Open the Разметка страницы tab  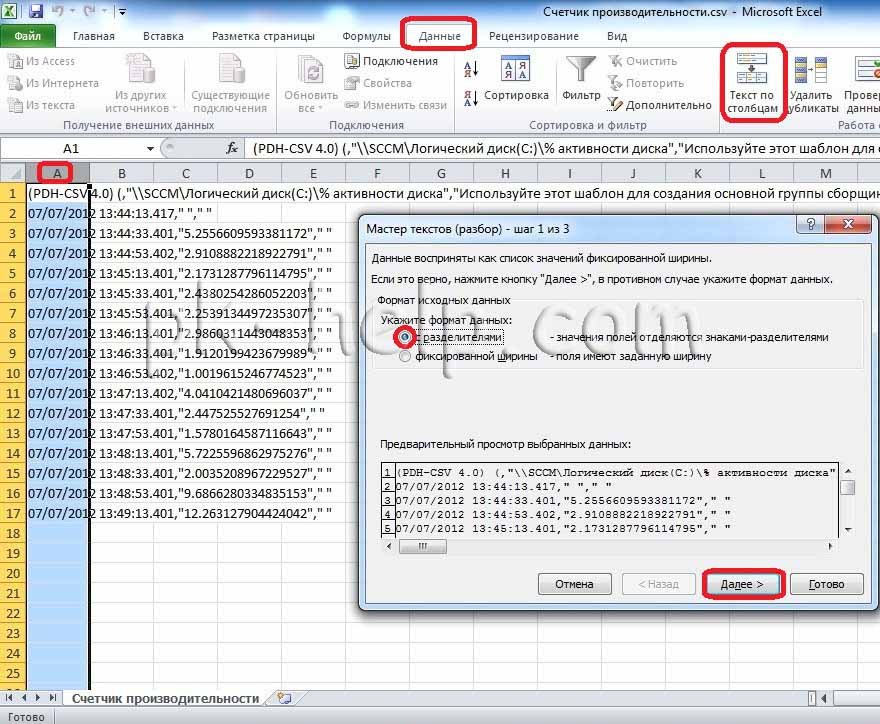pyautogui.click(x=263, y=36)
